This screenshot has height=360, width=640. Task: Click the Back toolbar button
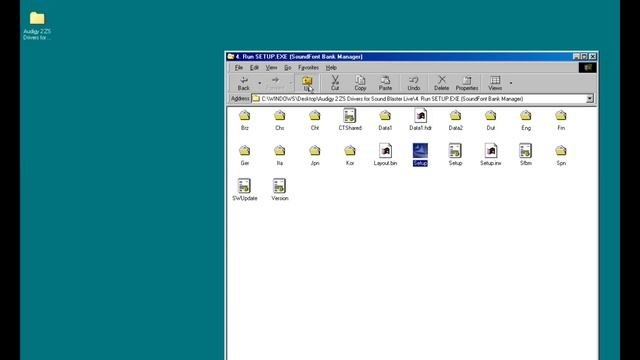tap(244, 83)
